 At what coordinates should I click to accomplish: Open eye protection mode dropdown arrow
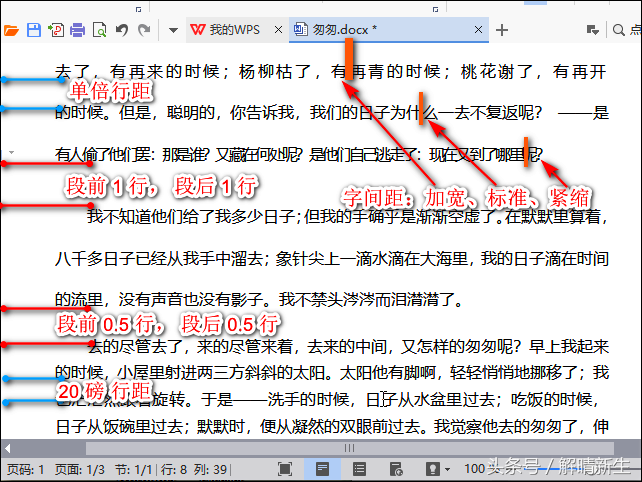pos(447,469)
